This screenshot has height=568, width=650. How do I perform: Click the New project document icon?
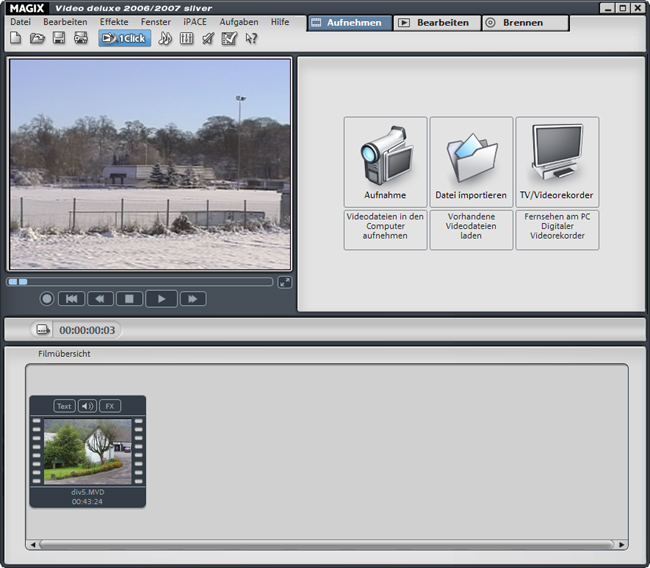pyautogui.click(x=16, y=39)
